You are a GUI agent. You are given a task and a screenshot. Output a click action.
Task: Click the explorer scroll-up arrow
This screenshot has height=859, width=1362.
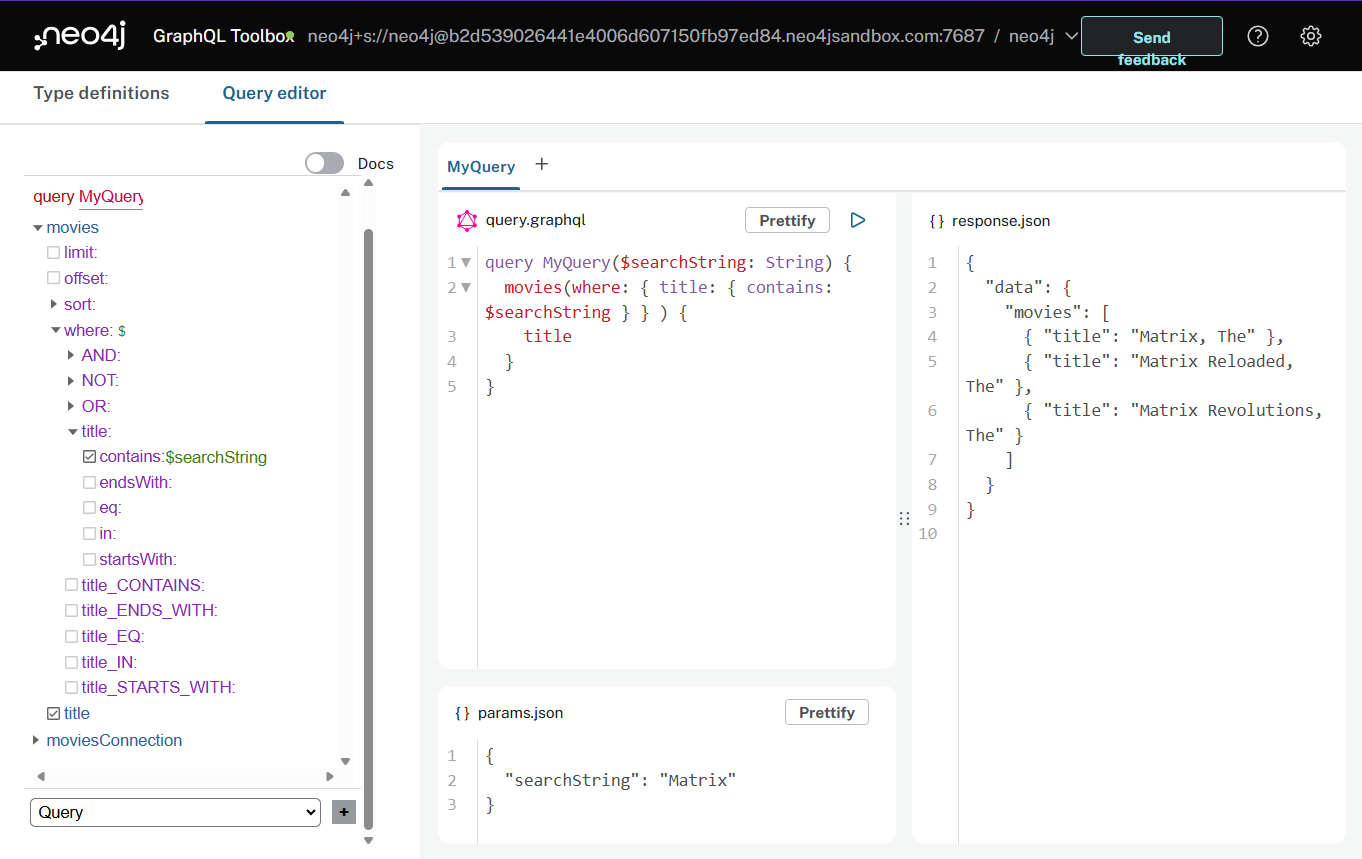point(346,193)
